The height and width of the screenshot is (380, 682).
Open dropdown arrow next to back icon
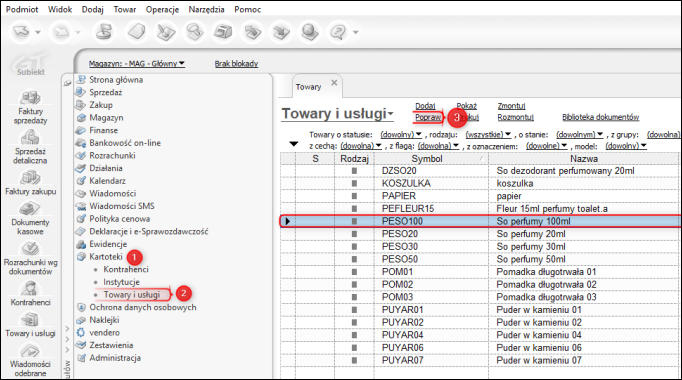click(38, 32)
